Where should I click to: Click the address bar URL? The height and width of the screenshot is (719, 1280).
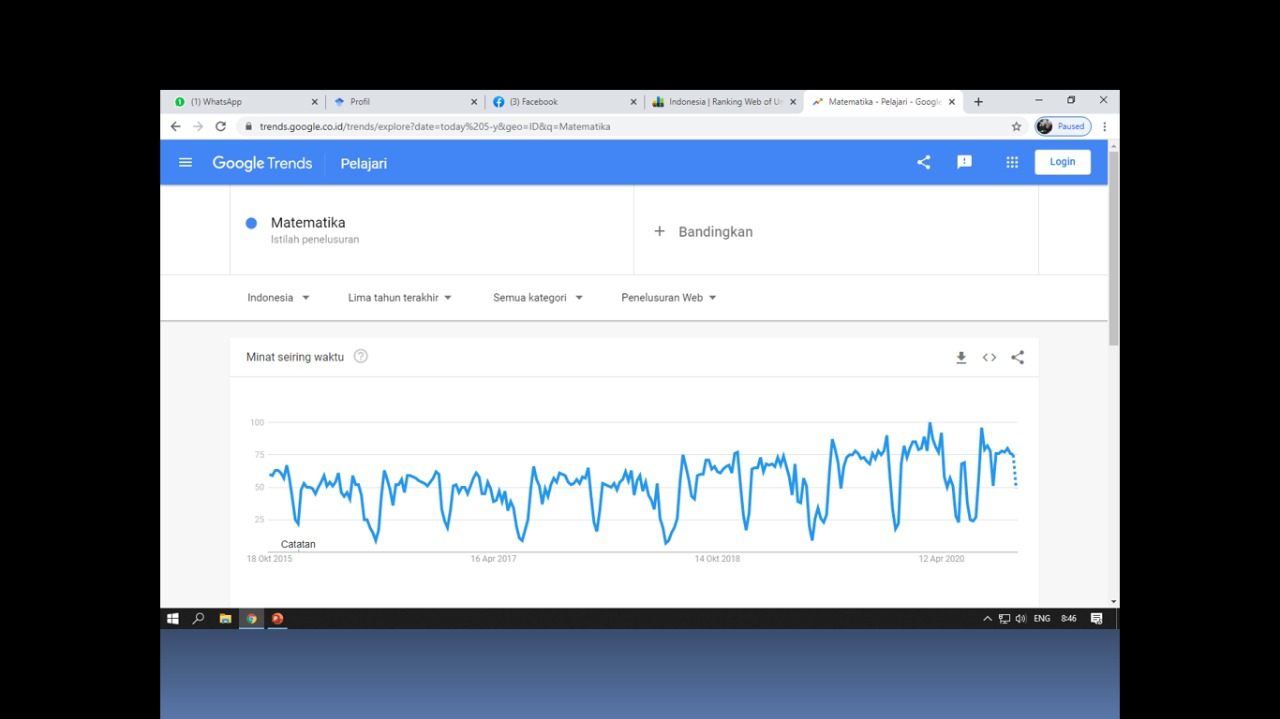coord(435,127)
